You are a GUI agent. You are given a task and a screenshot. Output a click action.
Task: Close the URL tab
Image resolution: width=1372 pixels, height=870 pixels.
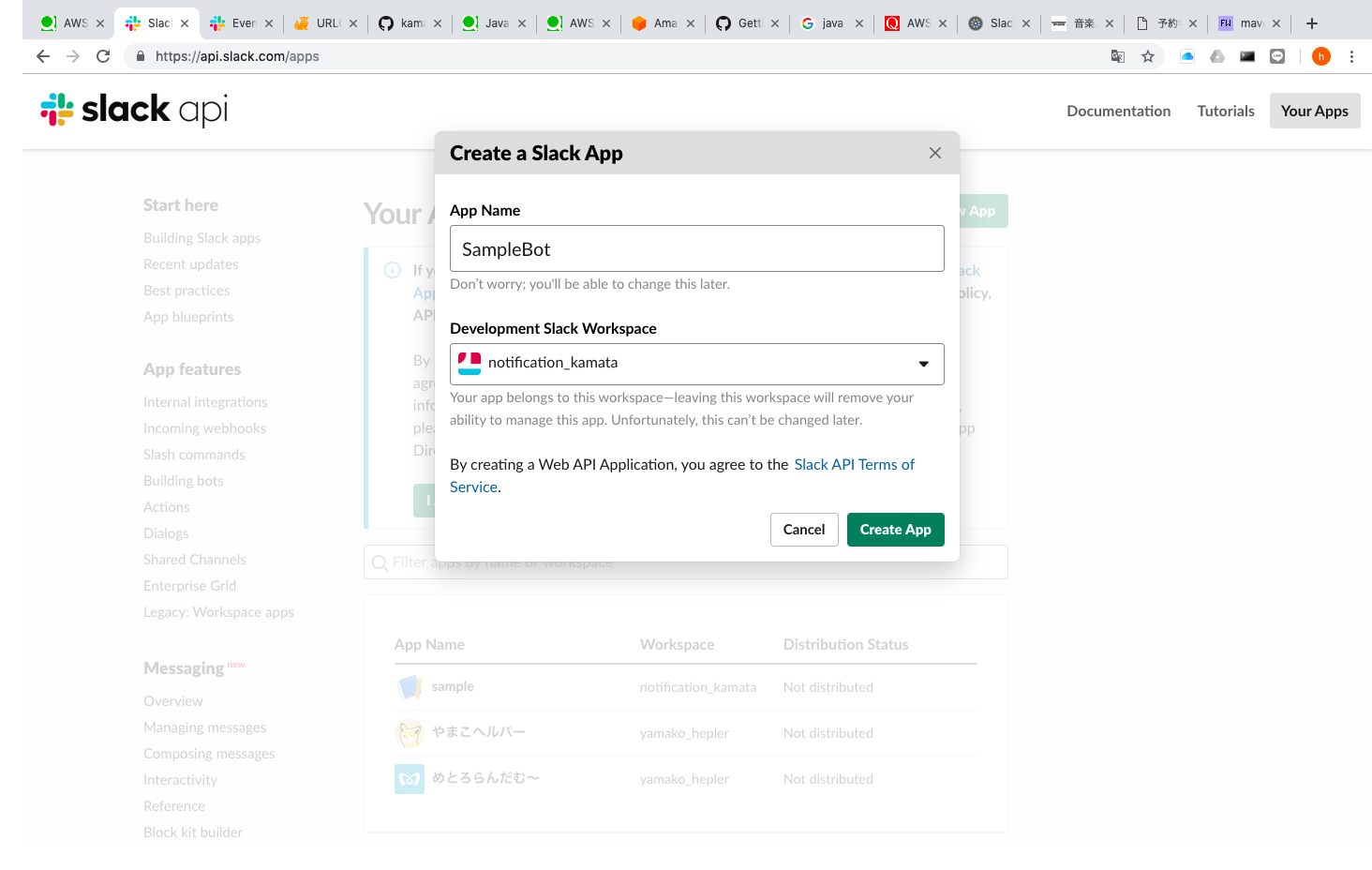click(353, 23)
